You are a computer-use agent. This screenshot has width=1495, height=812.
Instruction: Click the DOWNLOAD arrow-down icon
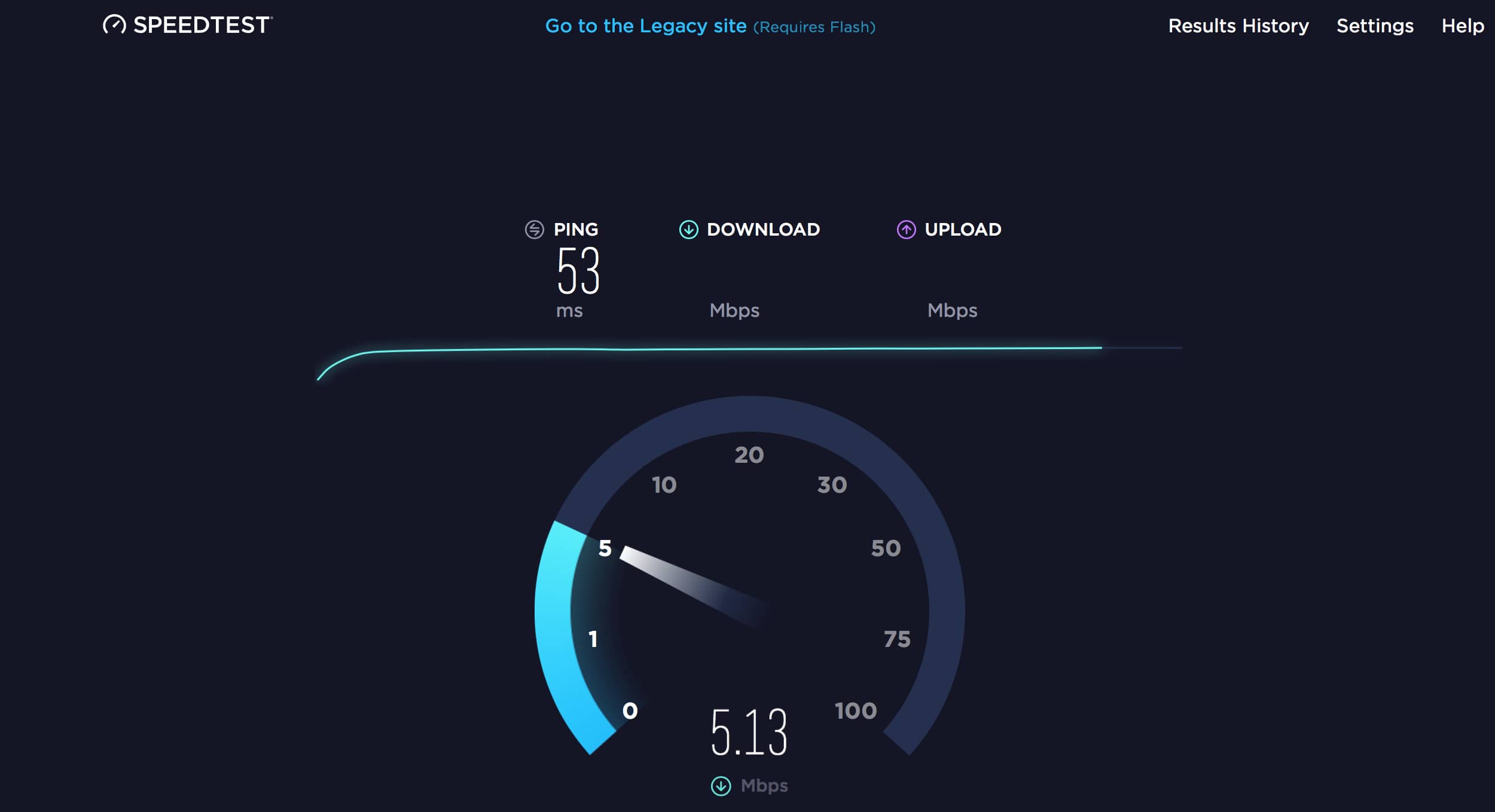pos(686,228)
